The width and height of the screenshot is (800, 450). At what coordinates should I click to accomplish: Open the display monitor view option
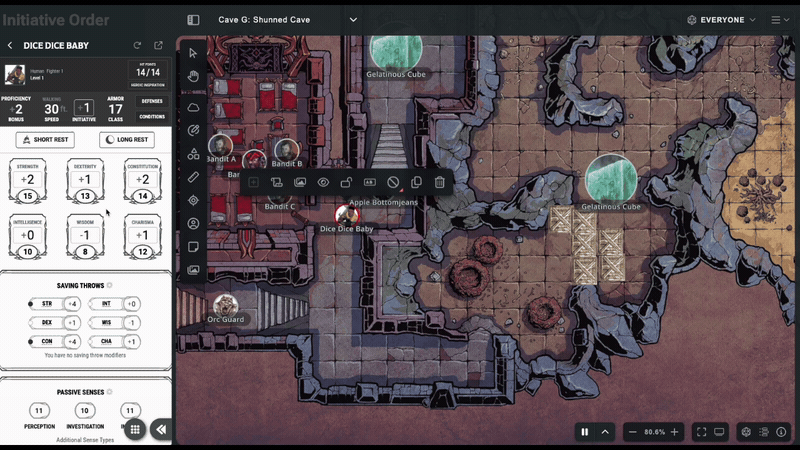point(719,432)
